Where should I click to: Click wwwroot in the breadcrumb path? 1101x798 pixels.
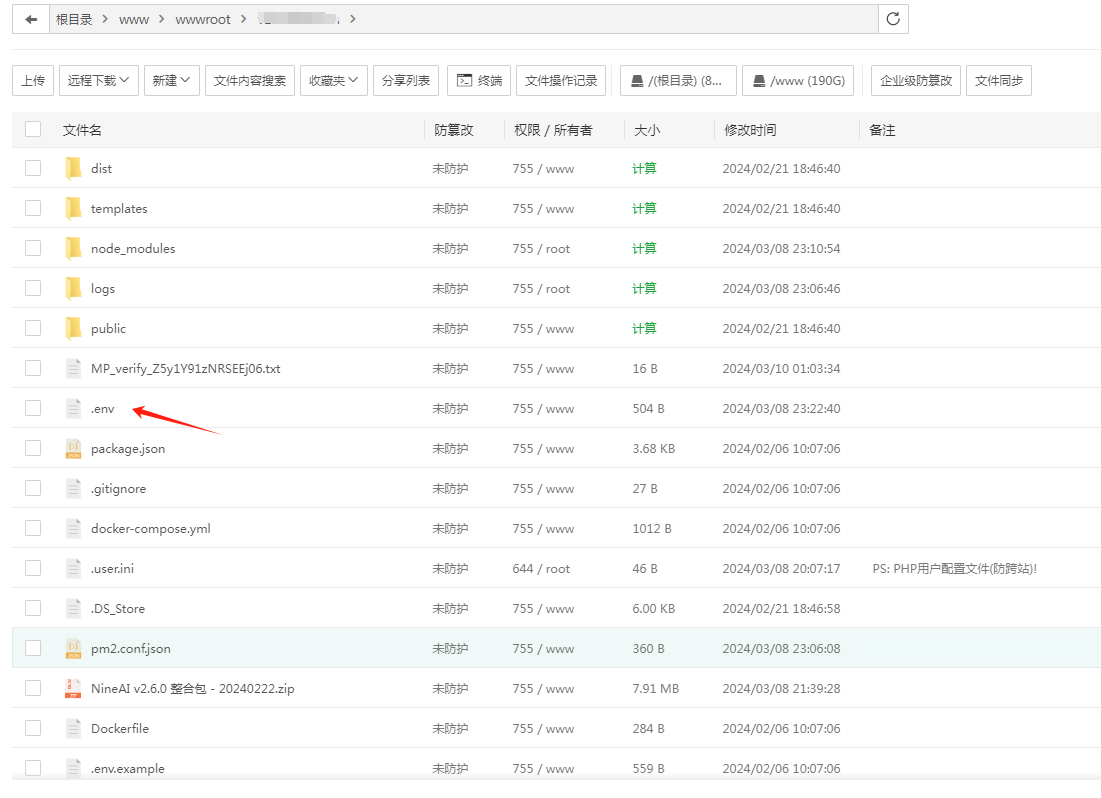(203, 18)
